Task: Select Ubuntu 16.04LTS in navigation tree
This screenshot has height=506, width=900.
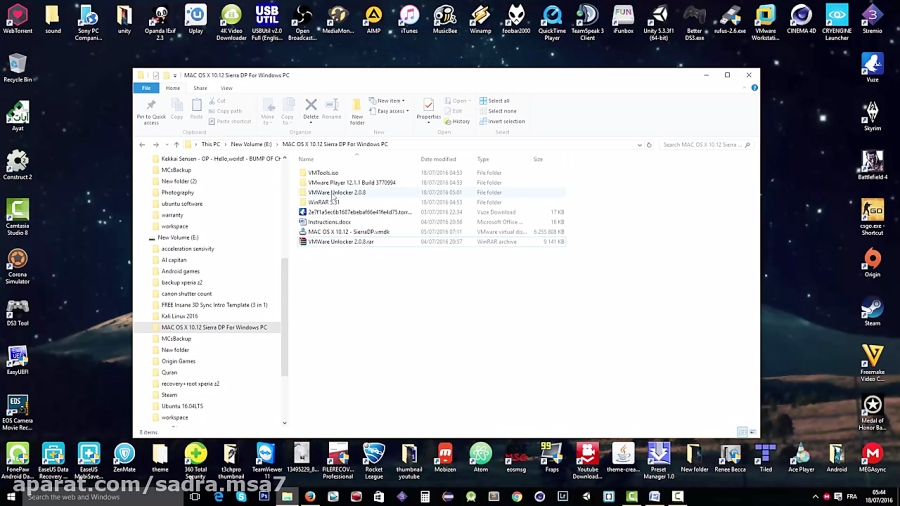Action: click(x=182, y=406)
